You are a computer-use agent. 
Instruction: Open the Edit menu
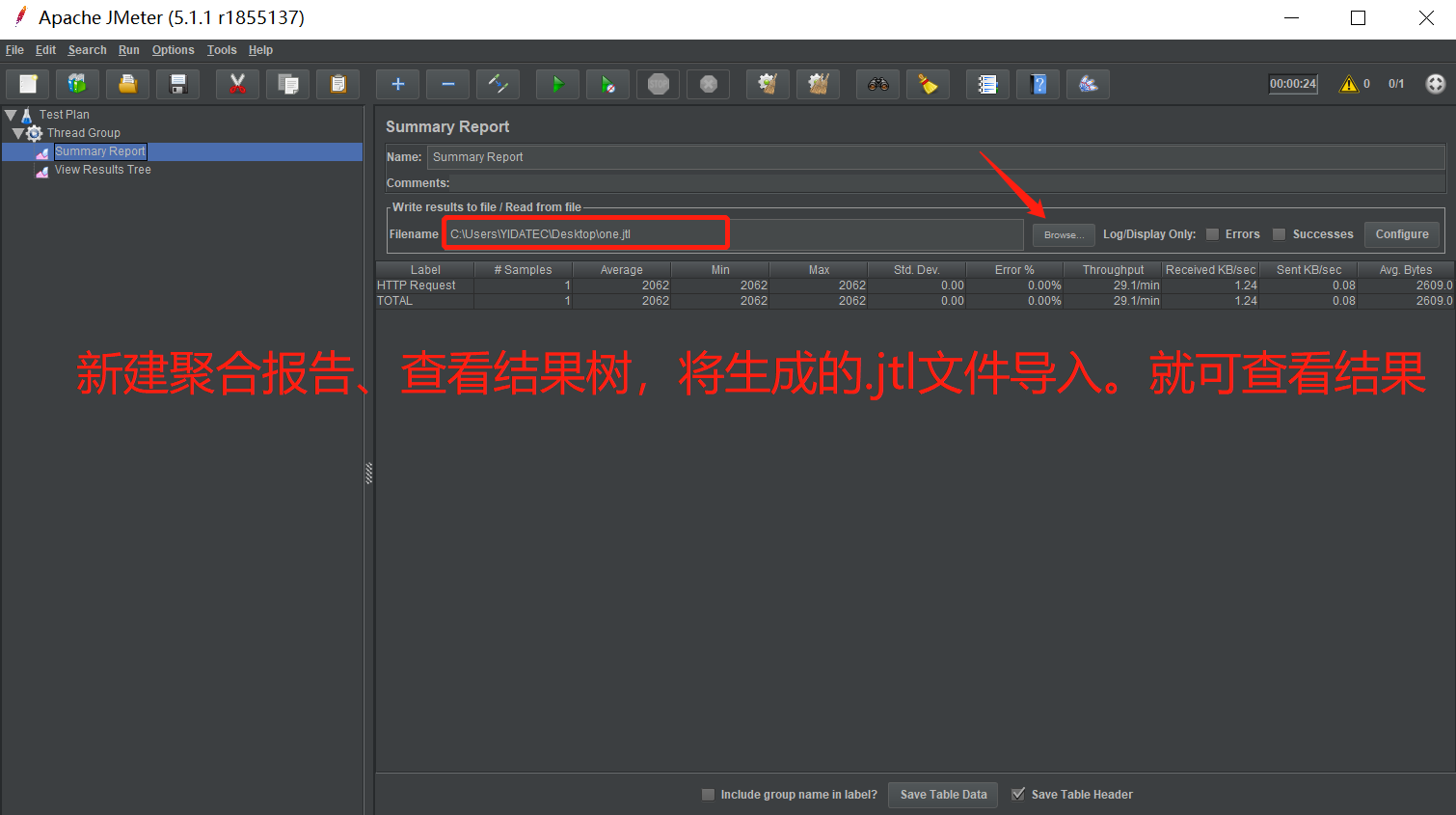pos(45,50)
